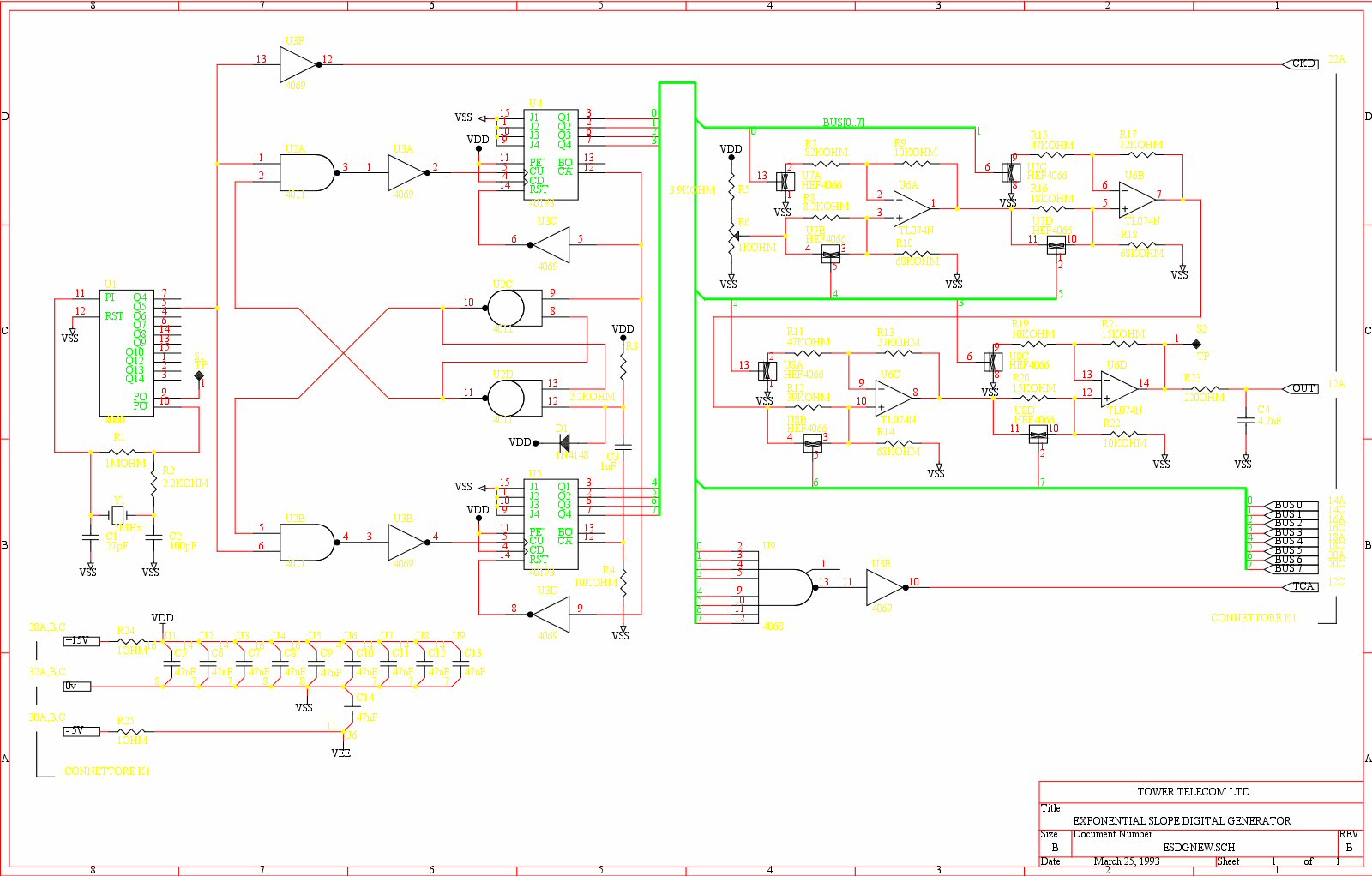Click the C3 1nF capacitor symbol
Image resolution: width=1372 pixels, height=876 pixels.
point(623,447)
